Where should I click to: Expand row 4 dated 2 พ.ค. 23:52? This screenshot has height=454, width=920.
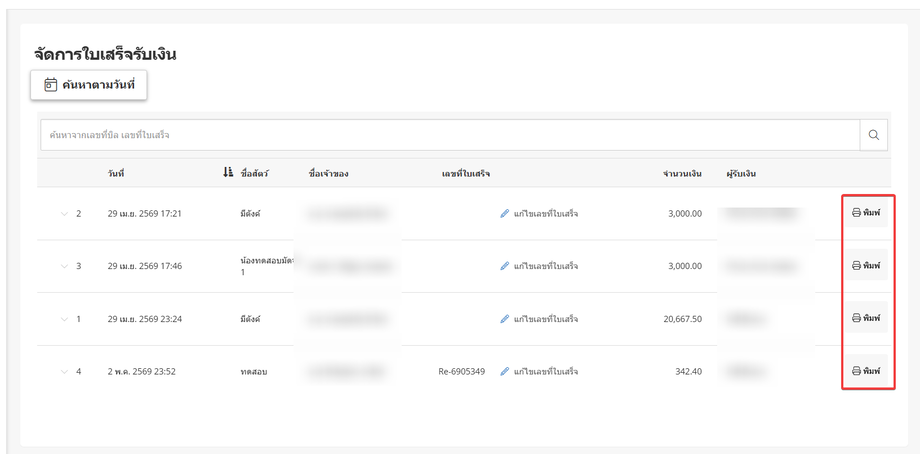tap(65, 371)
